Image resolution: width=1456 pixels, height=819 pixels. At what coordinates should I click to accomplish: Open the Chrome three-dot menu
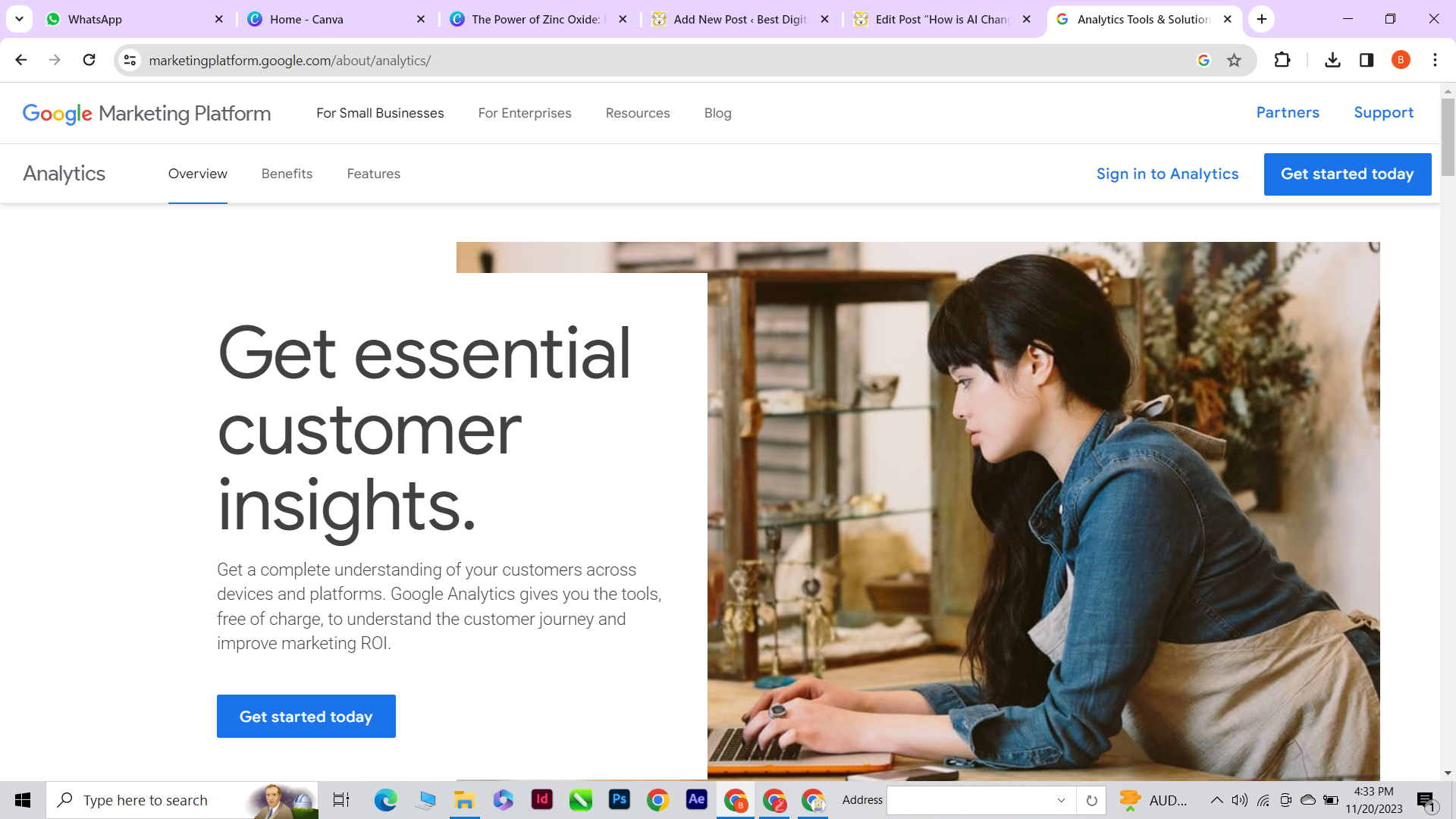(1435, 60)
